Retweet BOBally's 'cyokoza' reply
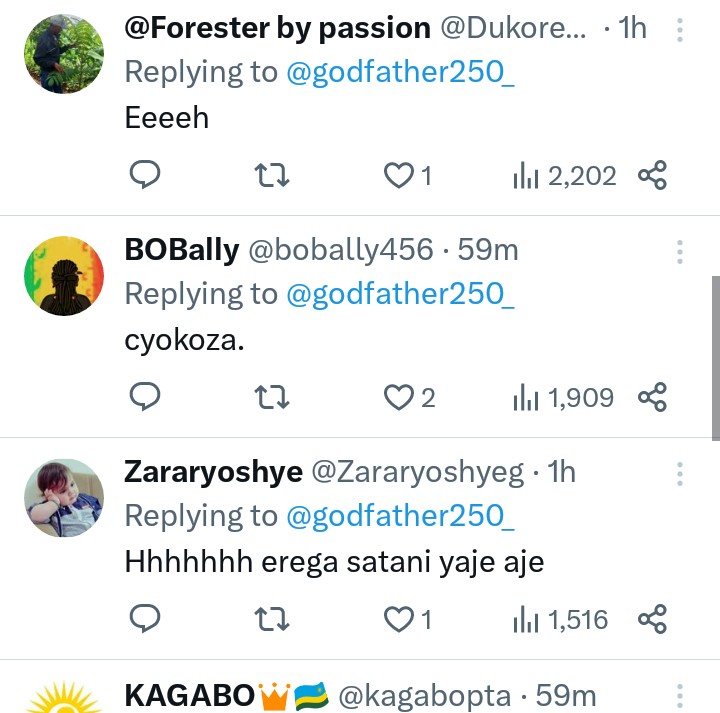Viewport: 720px width, 713px height. tap(272, 398)
